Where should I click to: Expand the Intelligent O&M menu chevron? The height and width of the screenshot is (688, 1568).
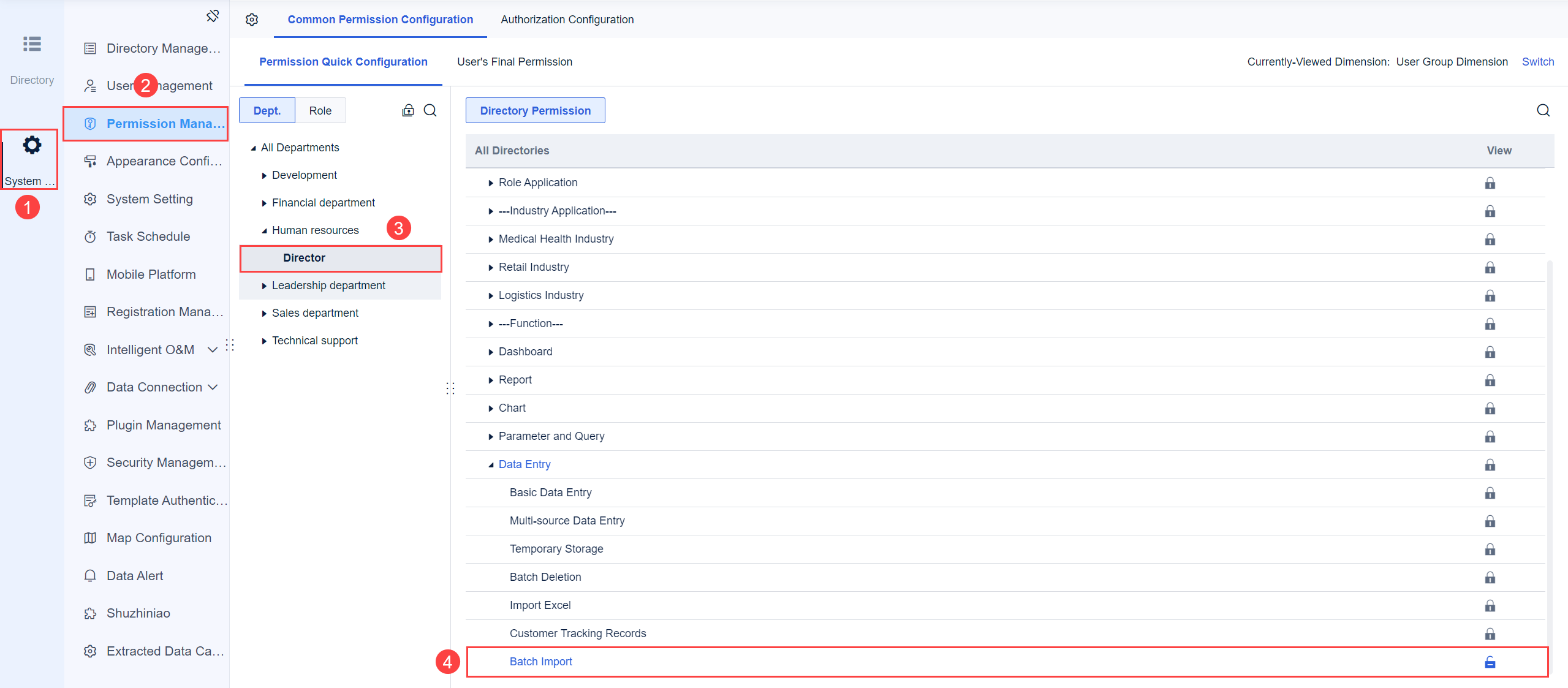click(x=213, y=350)
